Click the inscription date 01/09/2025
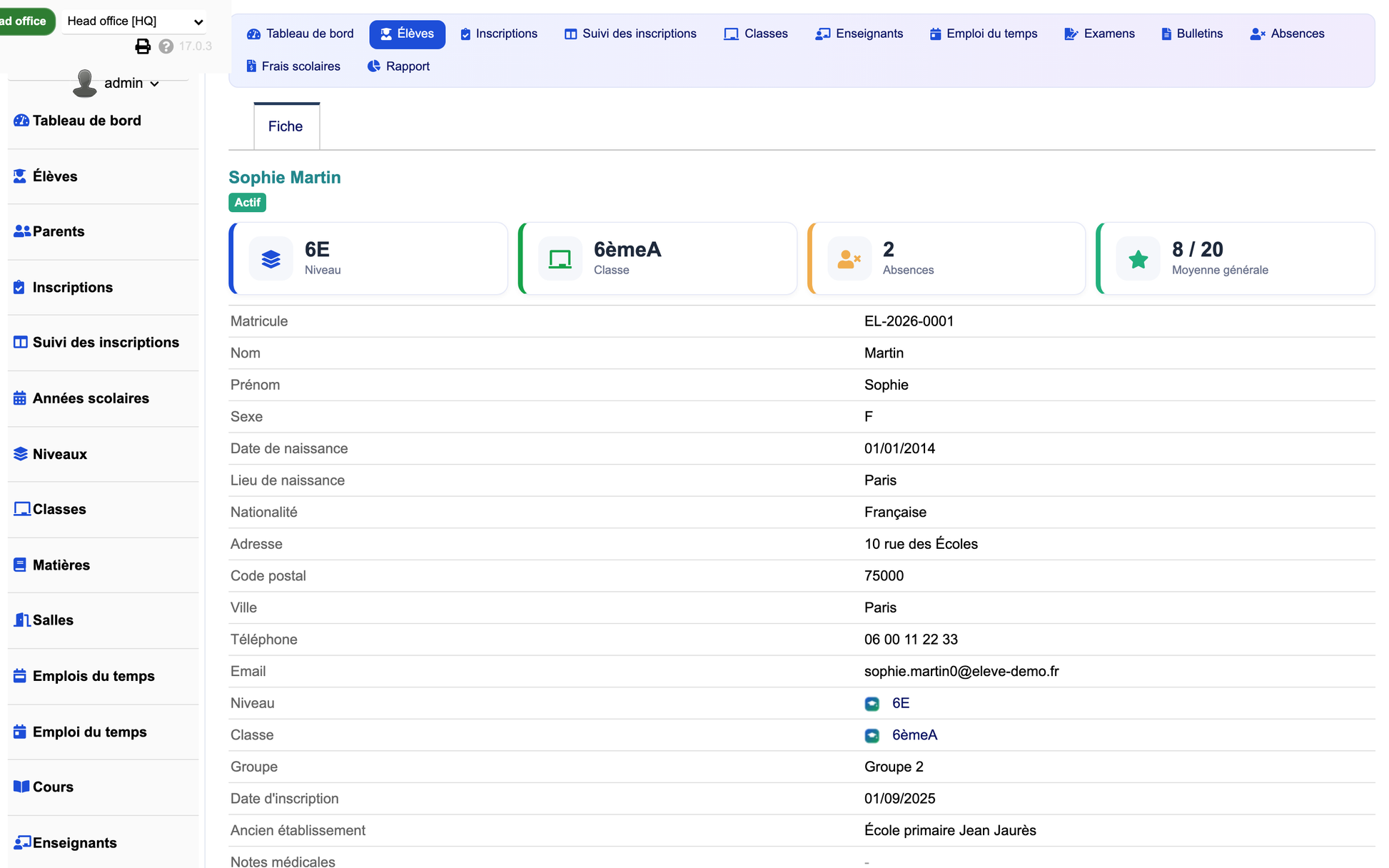Viewport: 1389px width, 868px height. pyautogui.click(x=899, y=799)
